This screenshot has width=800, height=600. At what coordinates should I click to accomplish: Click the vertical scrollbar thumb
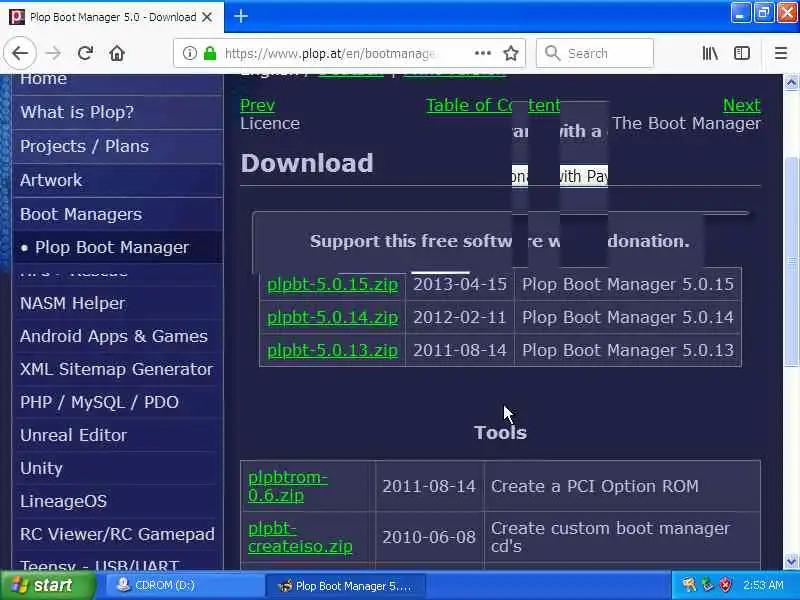791,262
